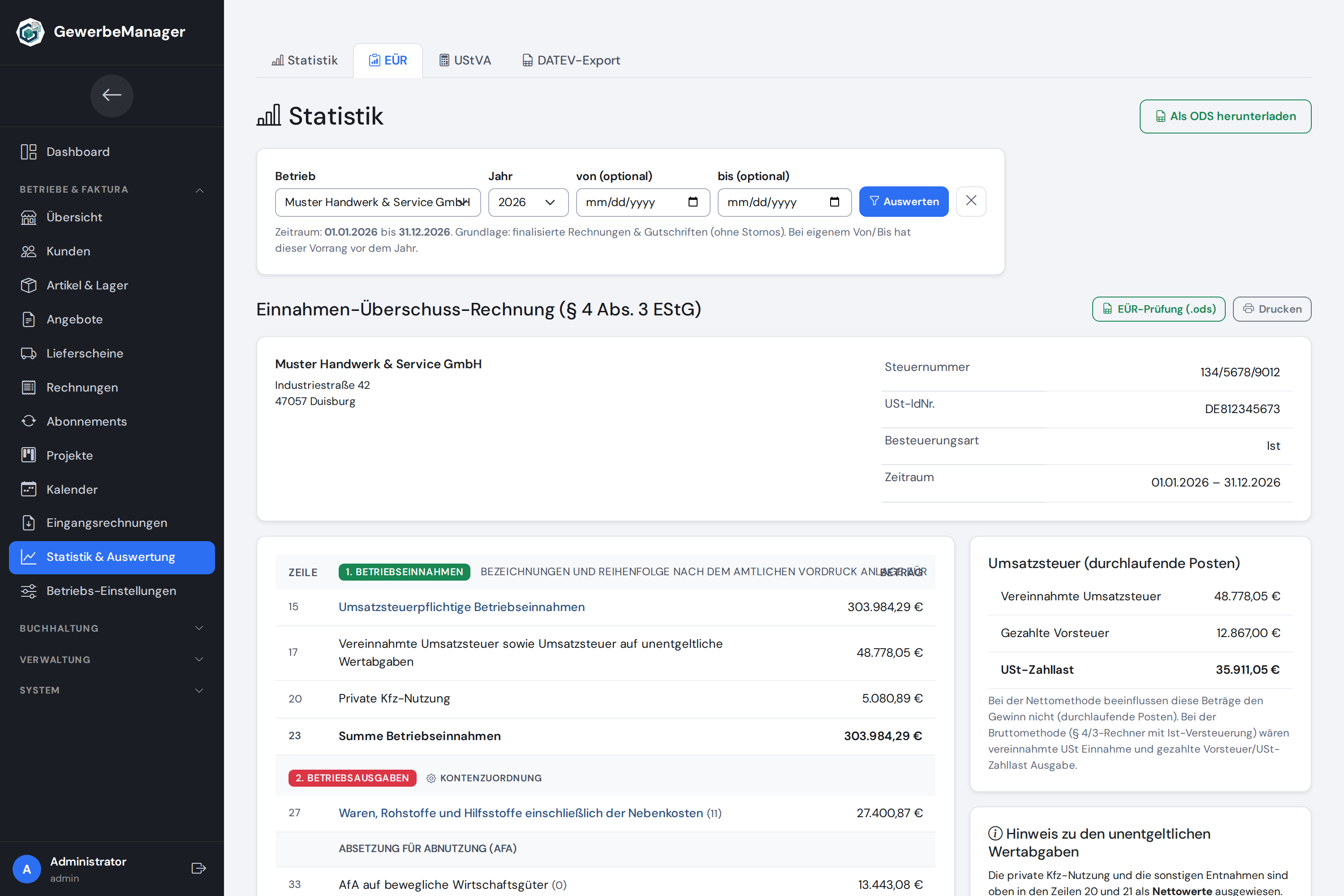This screenshot has height=896, width=1344.
Task: Click the Auswerten button
Action: 904,202
